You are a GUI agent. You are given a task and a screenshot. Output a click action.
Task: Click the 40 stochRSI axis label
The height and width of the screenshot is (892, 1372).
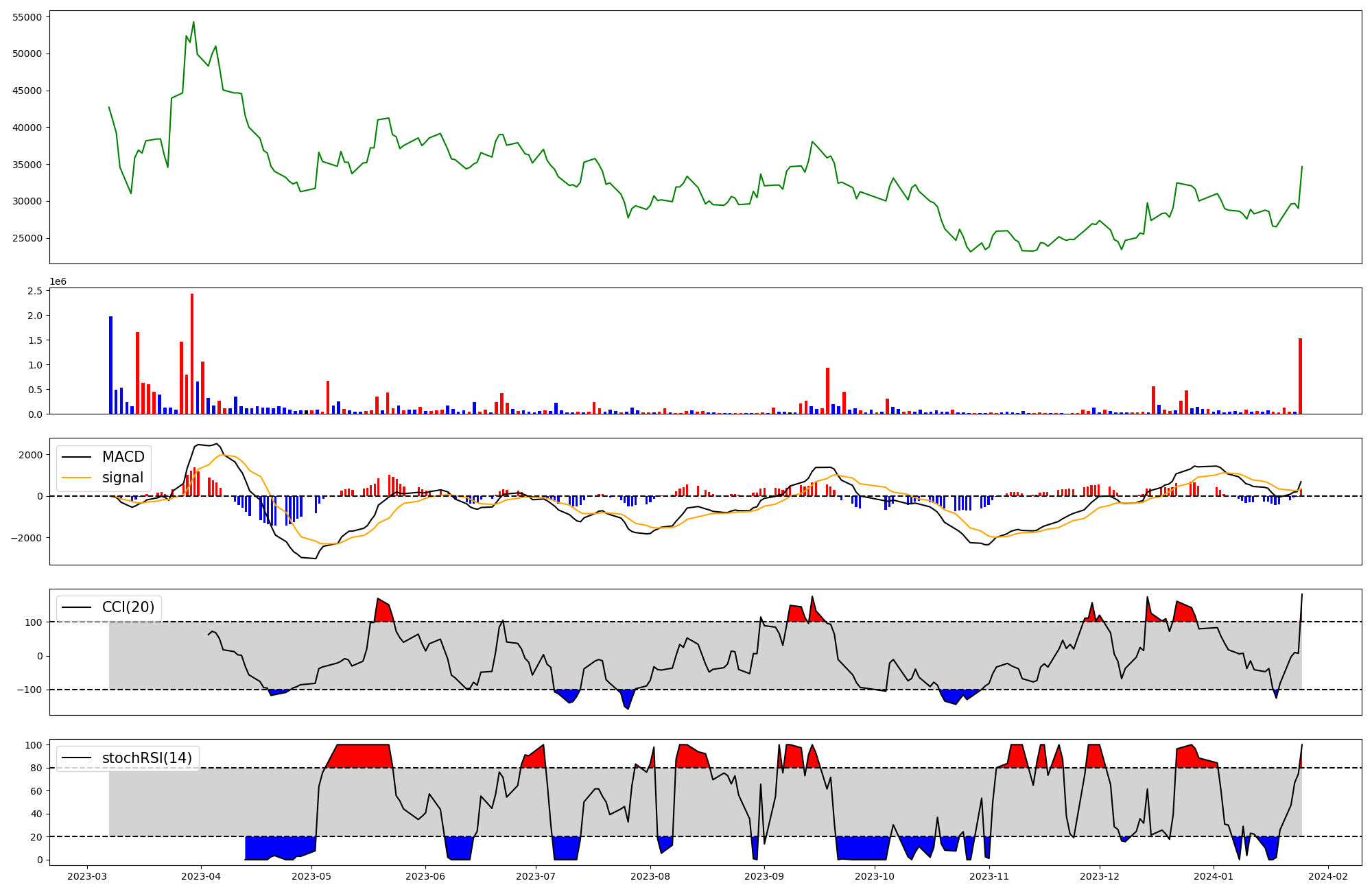point(36,814)
